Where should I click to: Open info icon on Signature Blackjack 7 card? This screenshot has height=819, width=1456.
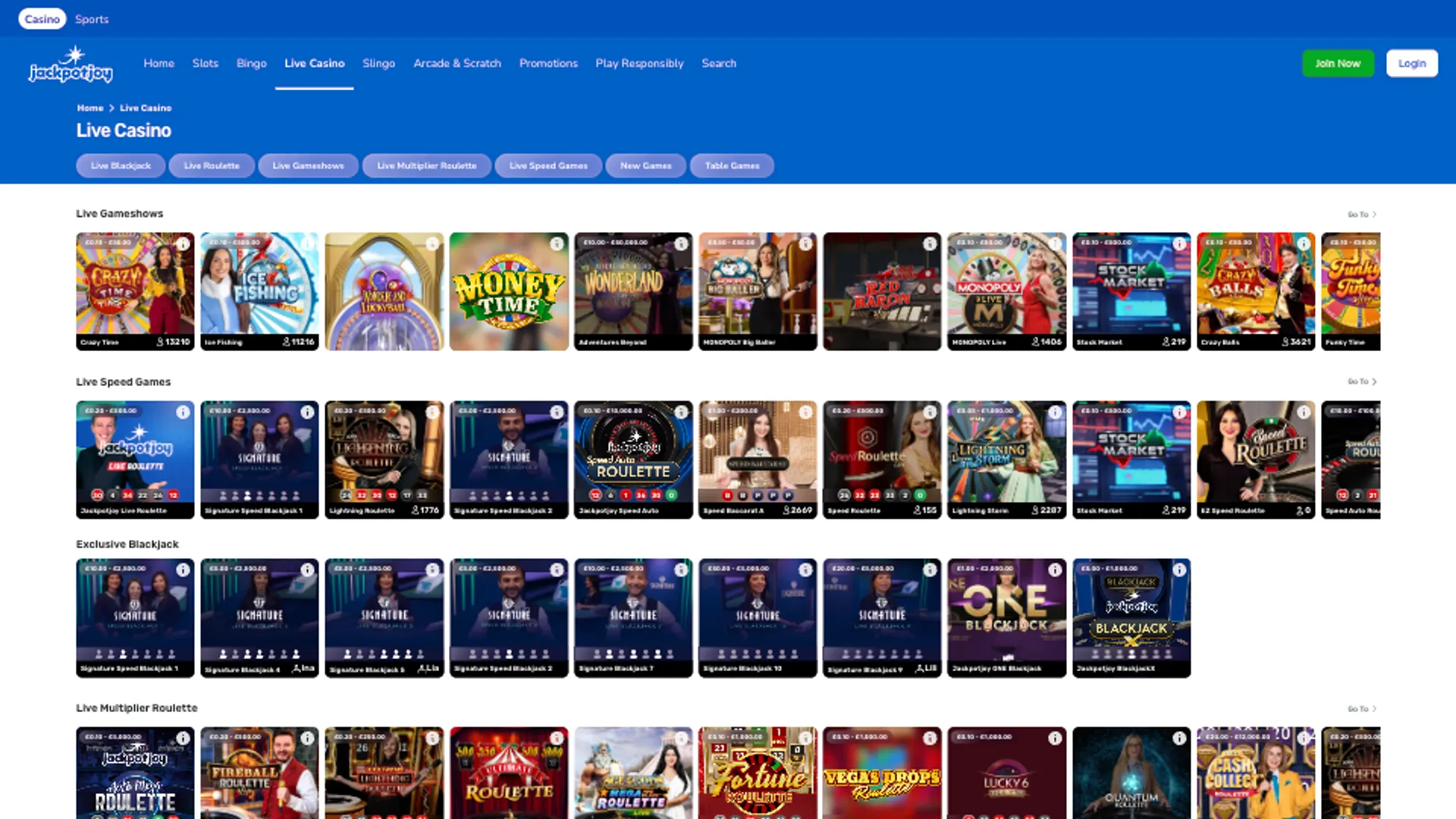point(681,570)
